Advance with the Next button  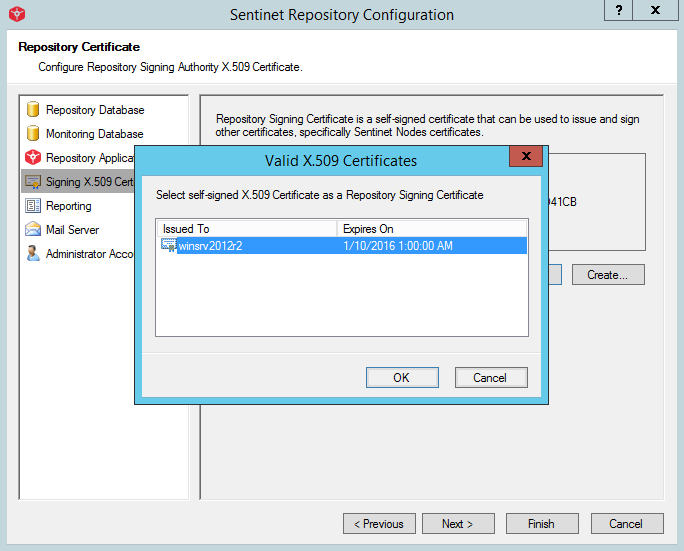click(x=458, y=524)
